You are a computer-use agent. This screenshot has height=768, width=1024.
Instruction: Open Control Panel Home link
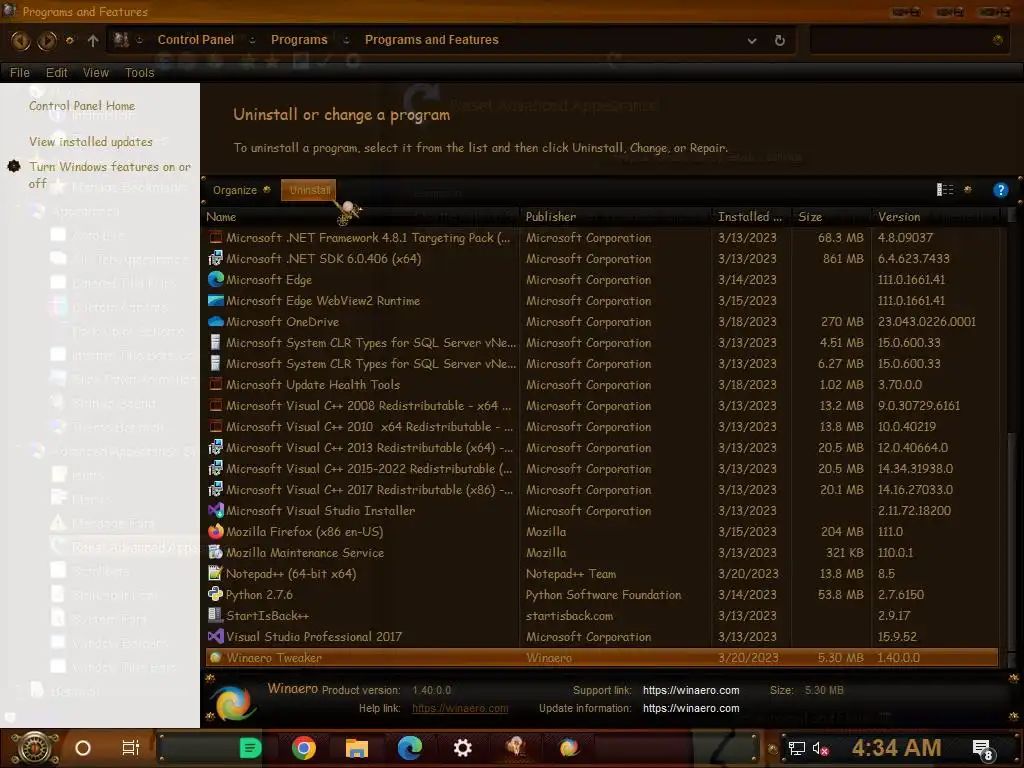click(x=82, y=106)
